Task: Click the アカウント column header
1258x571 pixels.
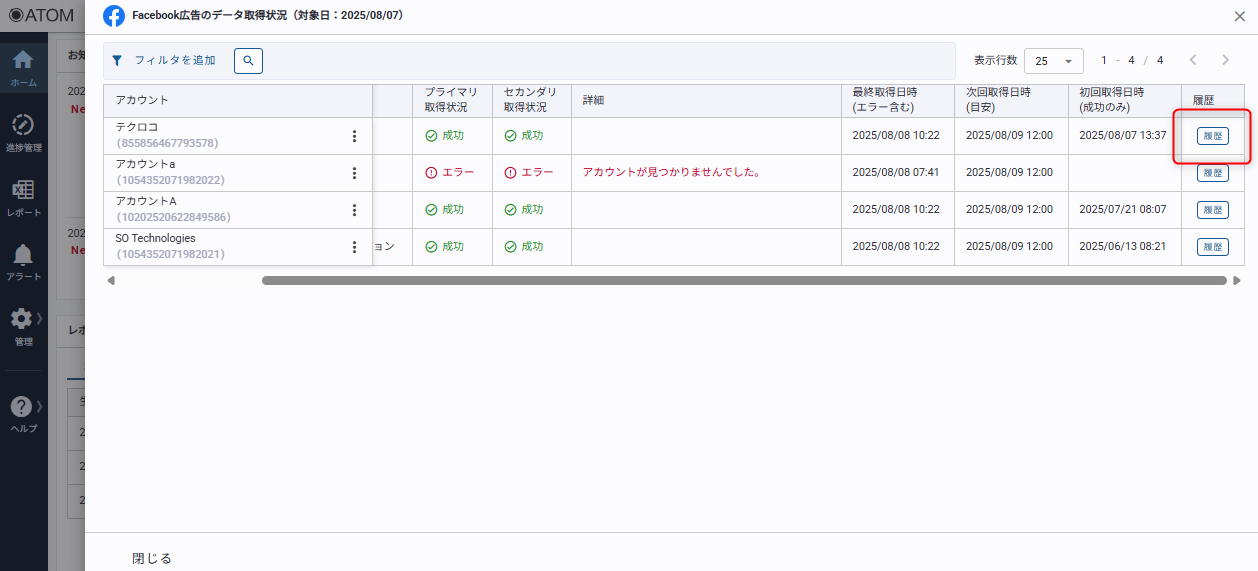Action: 142,100
